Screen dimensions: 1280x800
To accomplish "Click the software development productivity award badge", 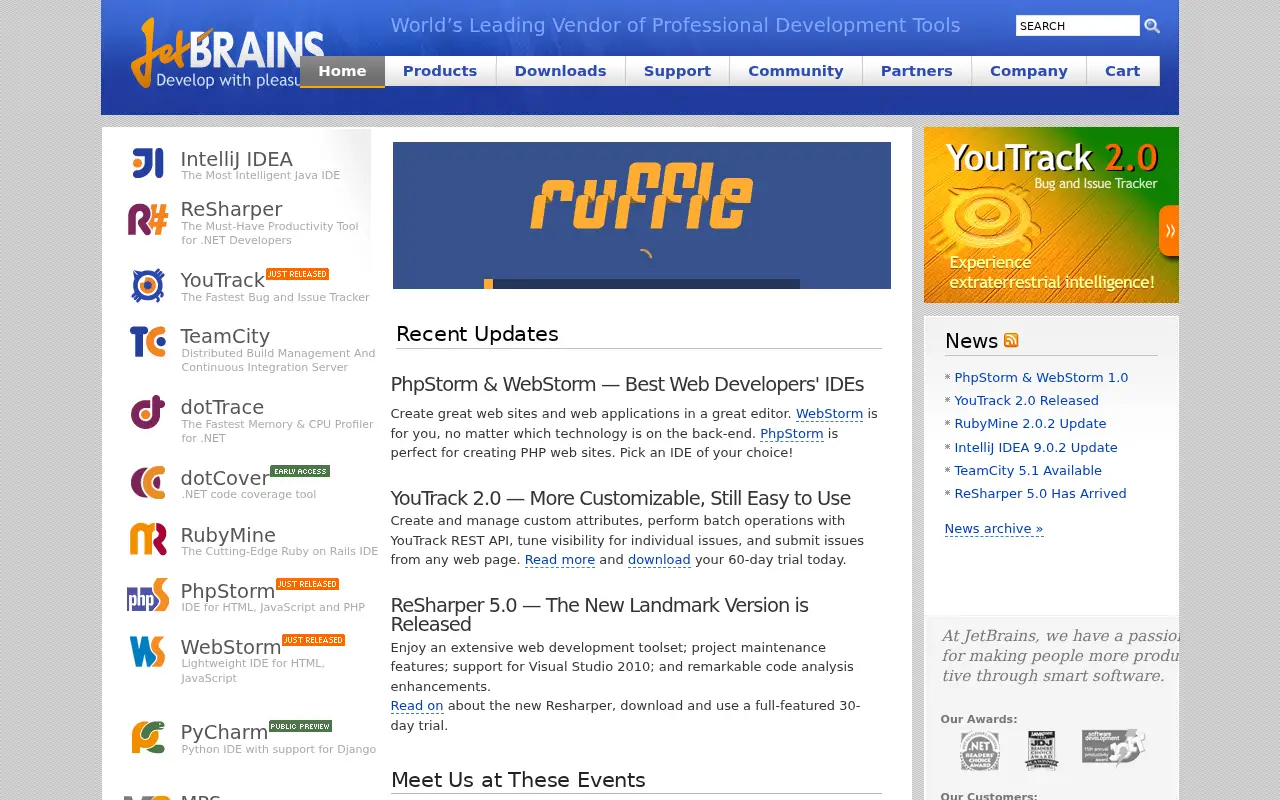I will click(x=1113, y=747).
